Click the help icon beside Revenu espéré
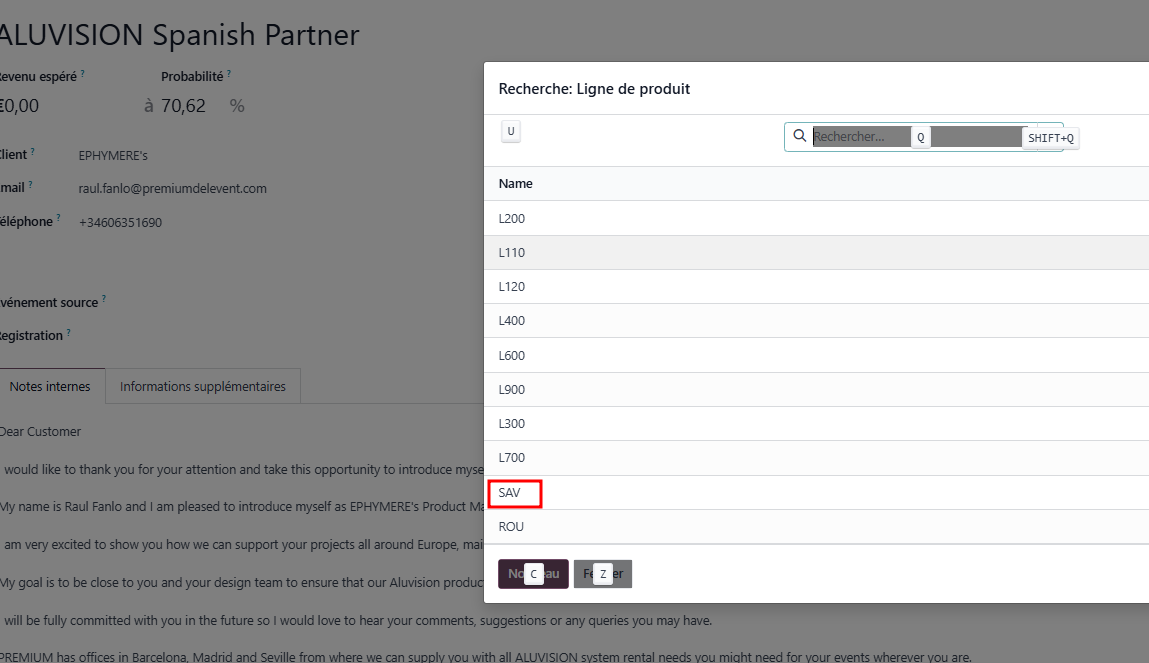Image resolution: width=1149 pixels, height=663 pixels. (x=82, y=74)
